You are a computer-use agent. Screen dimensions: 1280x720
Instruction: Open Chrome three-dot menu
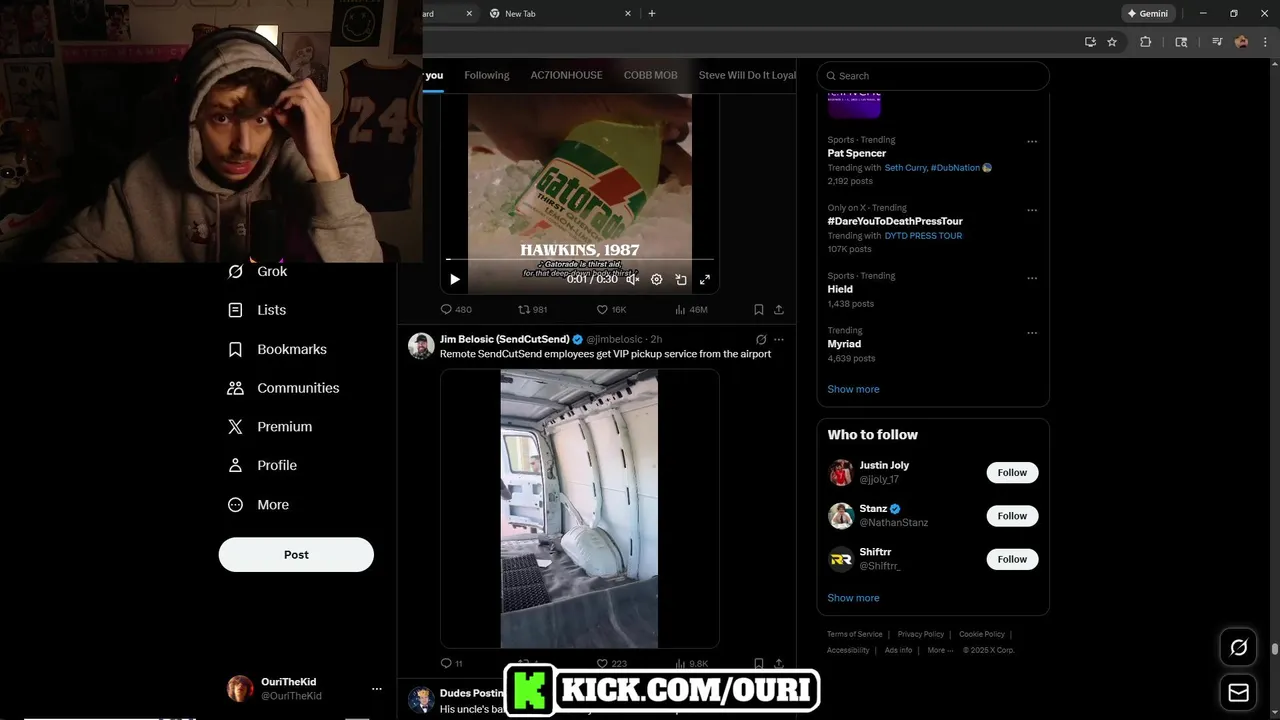pos(1265,42)
